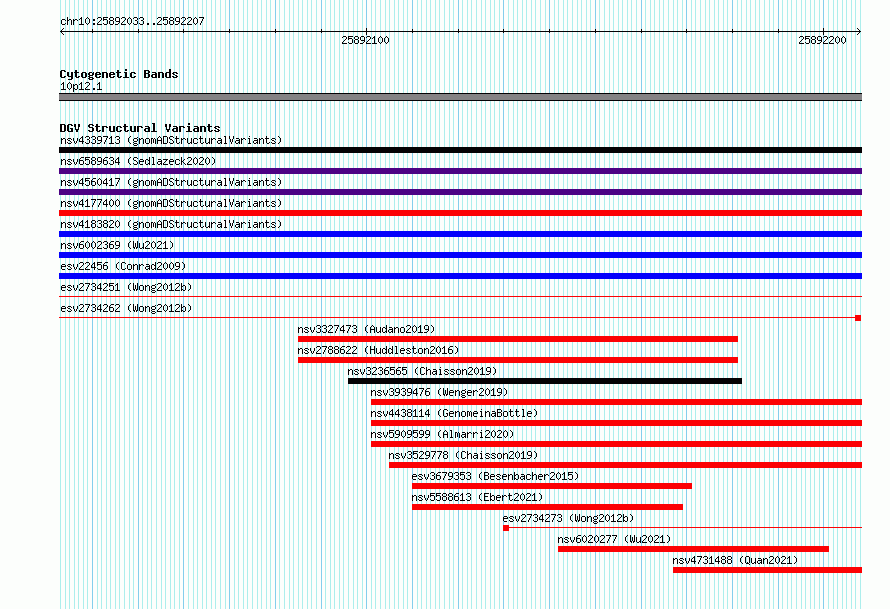The width and height of the screenshot is (890, 609).
Task: Open the esv22456 (Conrad2009) label
Action: (123, 266)
